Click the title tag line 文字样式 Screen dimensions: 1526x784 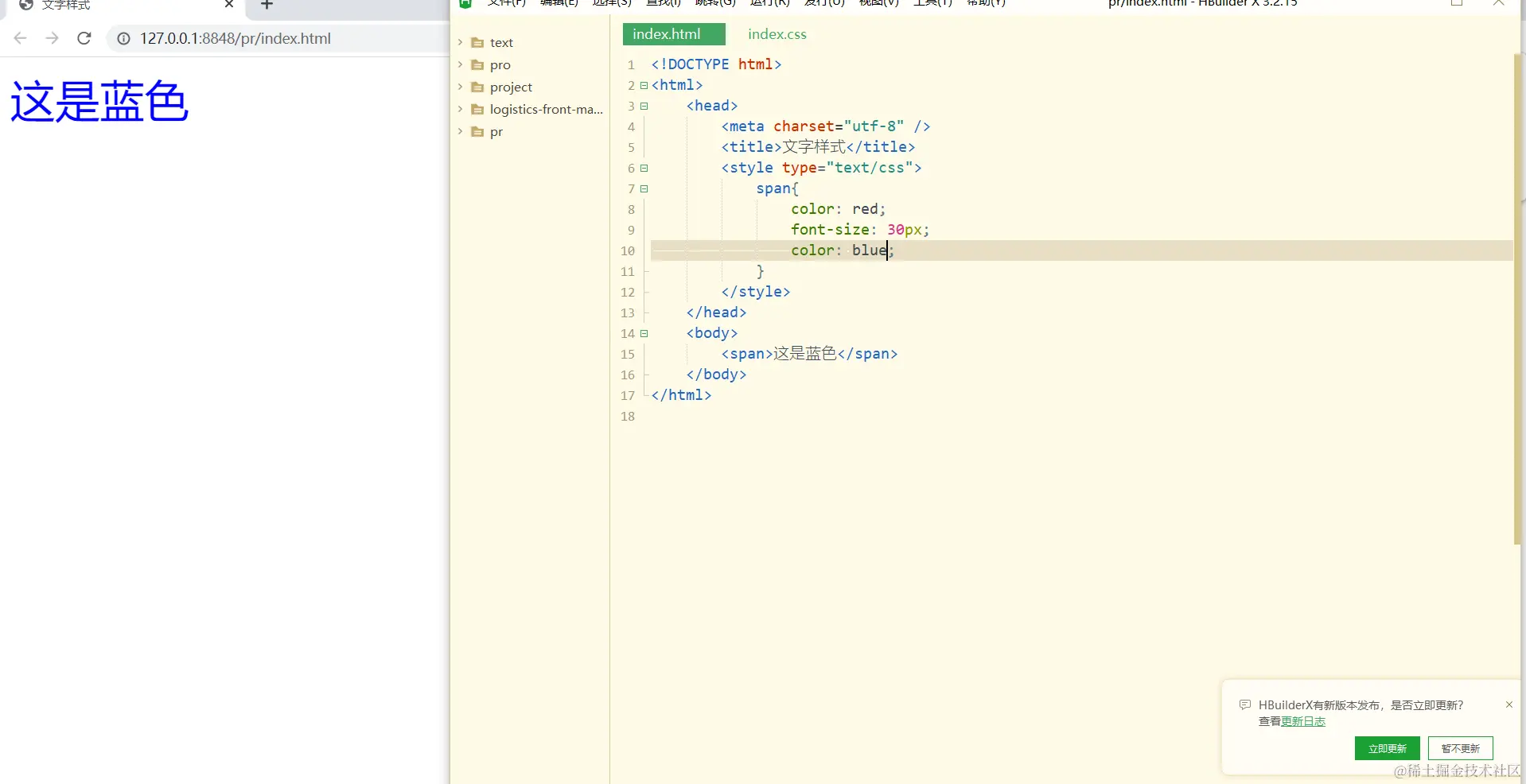click(x=818, y=147)
